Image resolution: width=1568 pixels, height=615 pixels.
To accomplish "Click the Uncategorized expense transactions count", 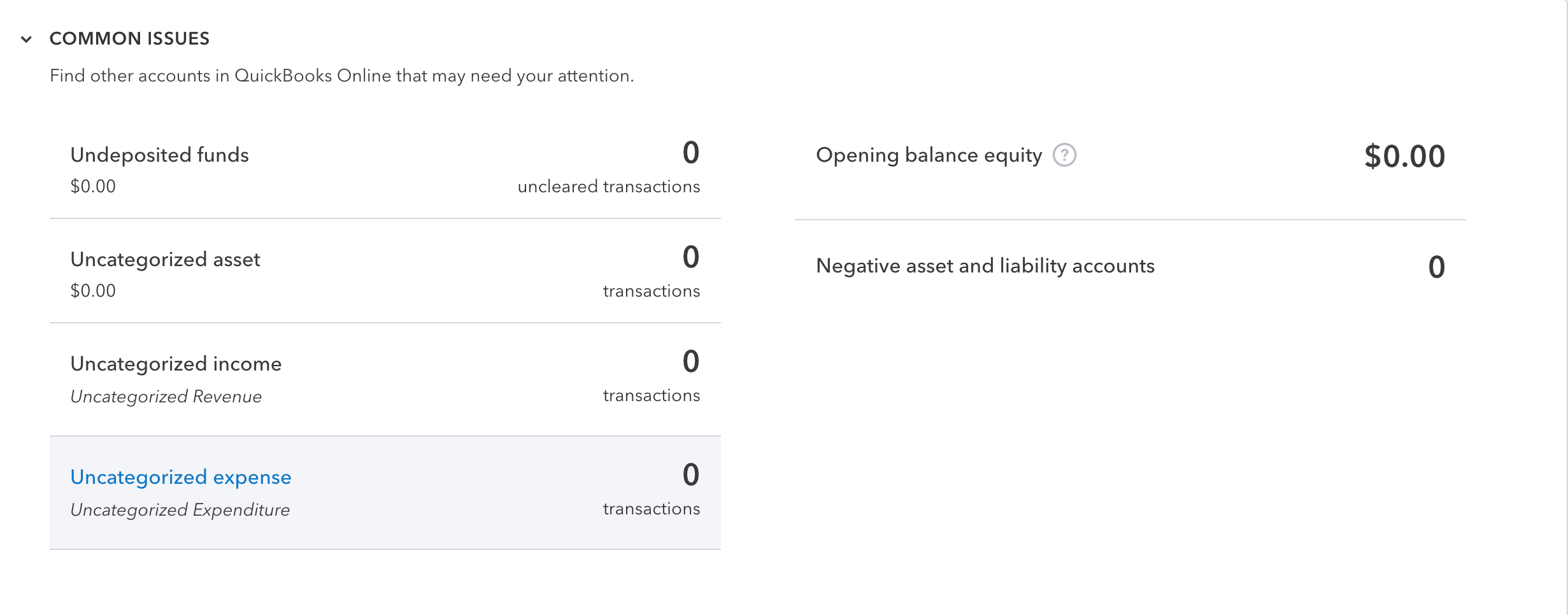I will point(691,475).
